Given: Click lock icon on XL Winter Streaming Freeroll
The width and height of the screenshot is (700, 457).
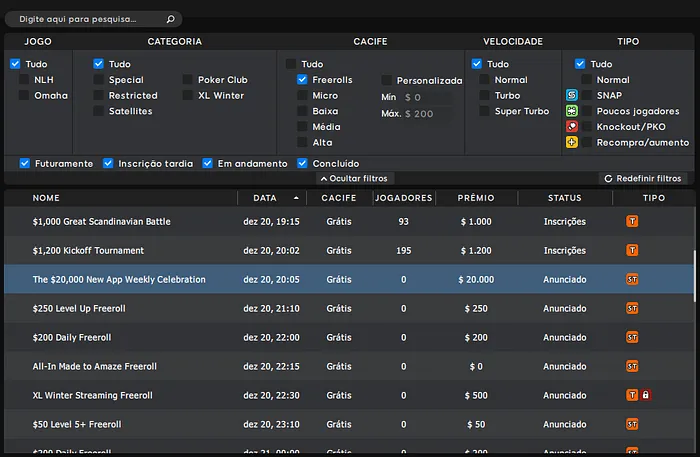Looking at the screenshot, I should click(645, 395).
